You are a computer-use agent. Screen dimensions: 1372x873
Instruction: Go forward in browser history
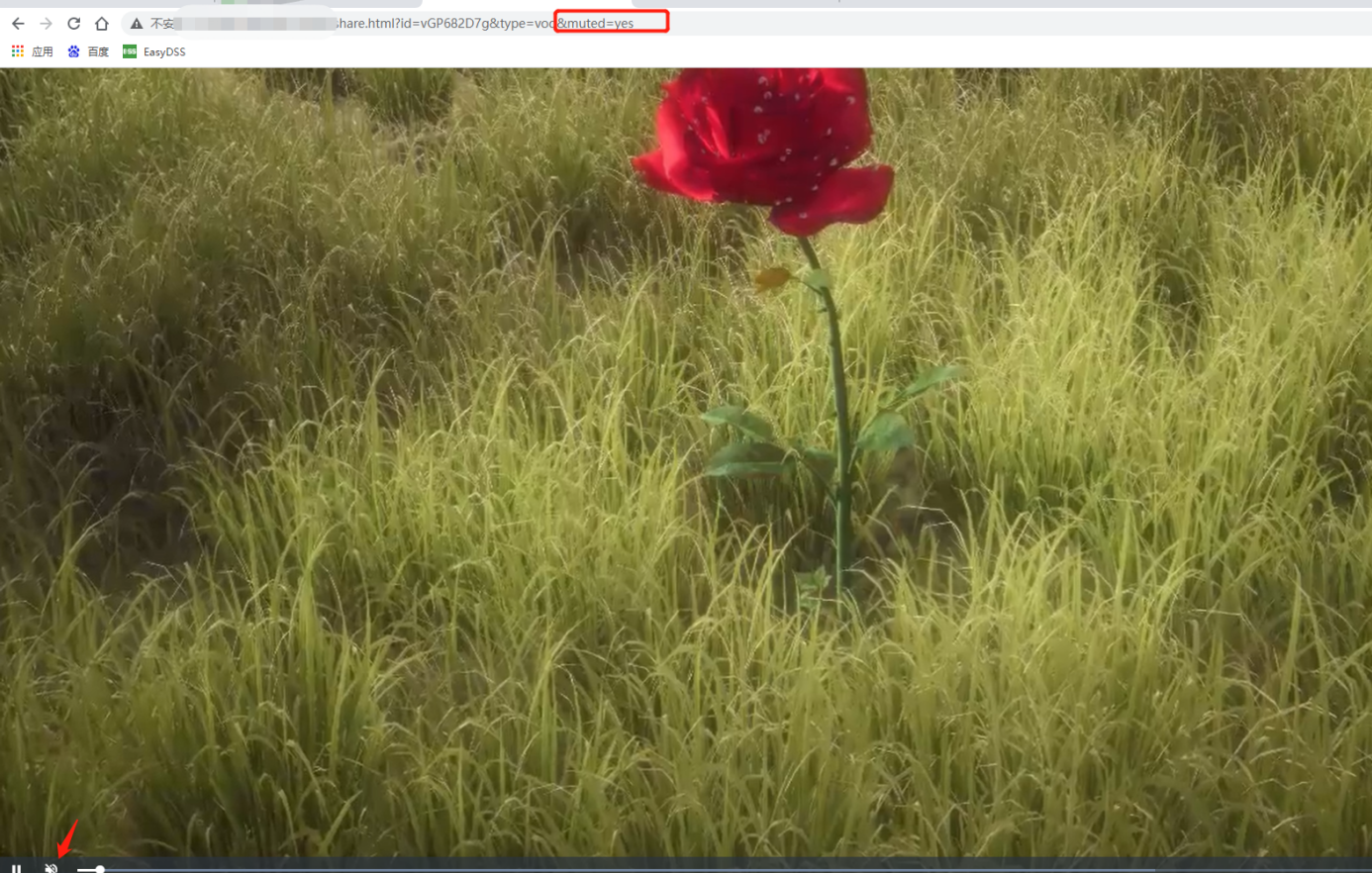(x=46, y=23)
